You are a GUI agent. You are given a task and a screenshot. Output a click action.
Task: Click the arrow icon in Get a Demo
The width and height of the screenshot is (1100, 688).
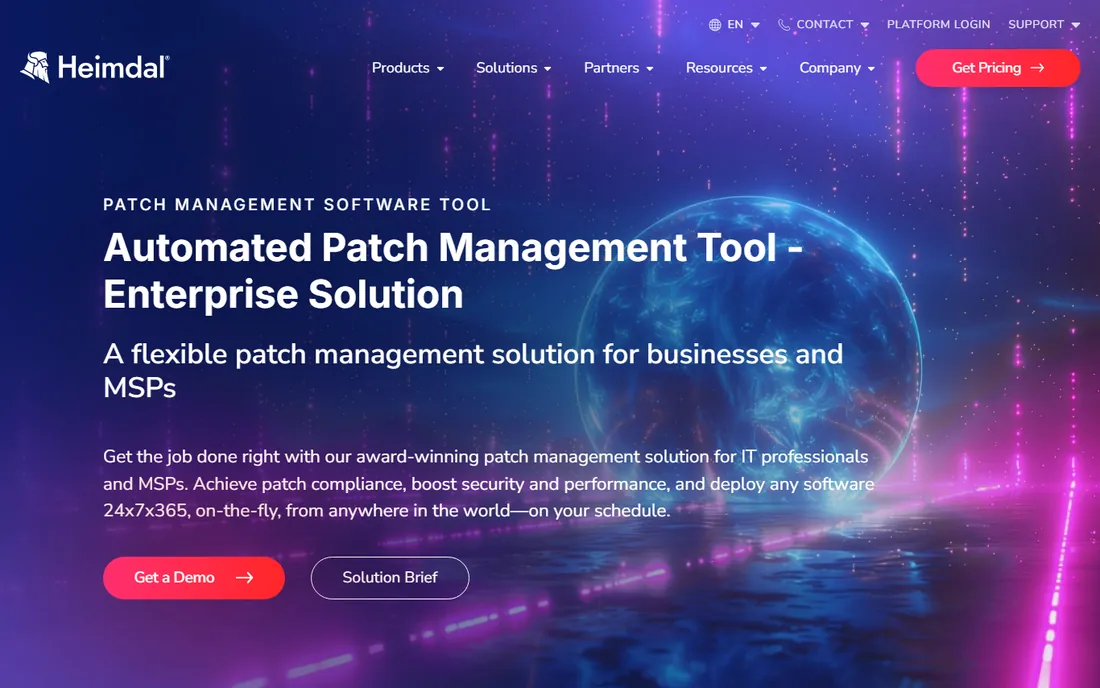tap(244, 578)
